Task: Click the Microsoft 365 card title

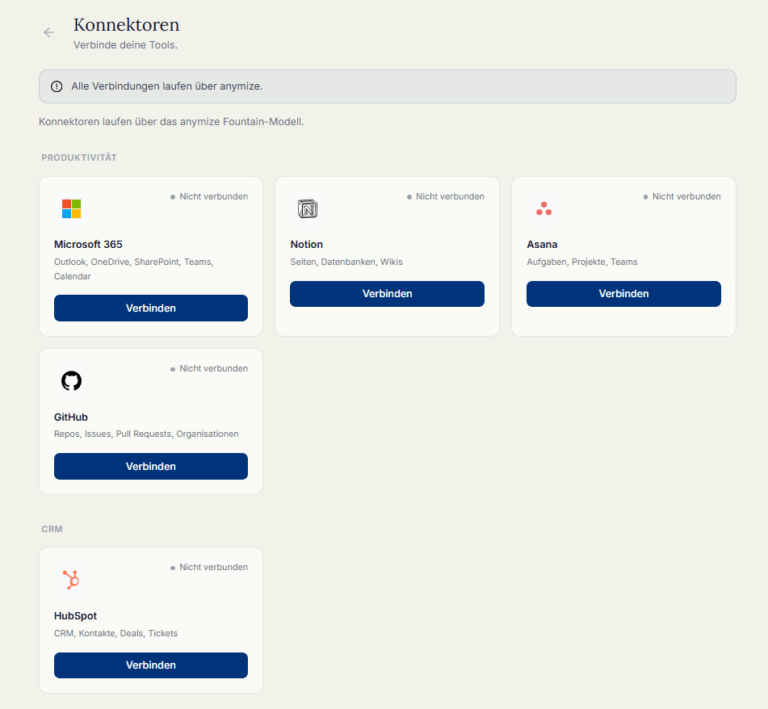Action: click(88, 244)
